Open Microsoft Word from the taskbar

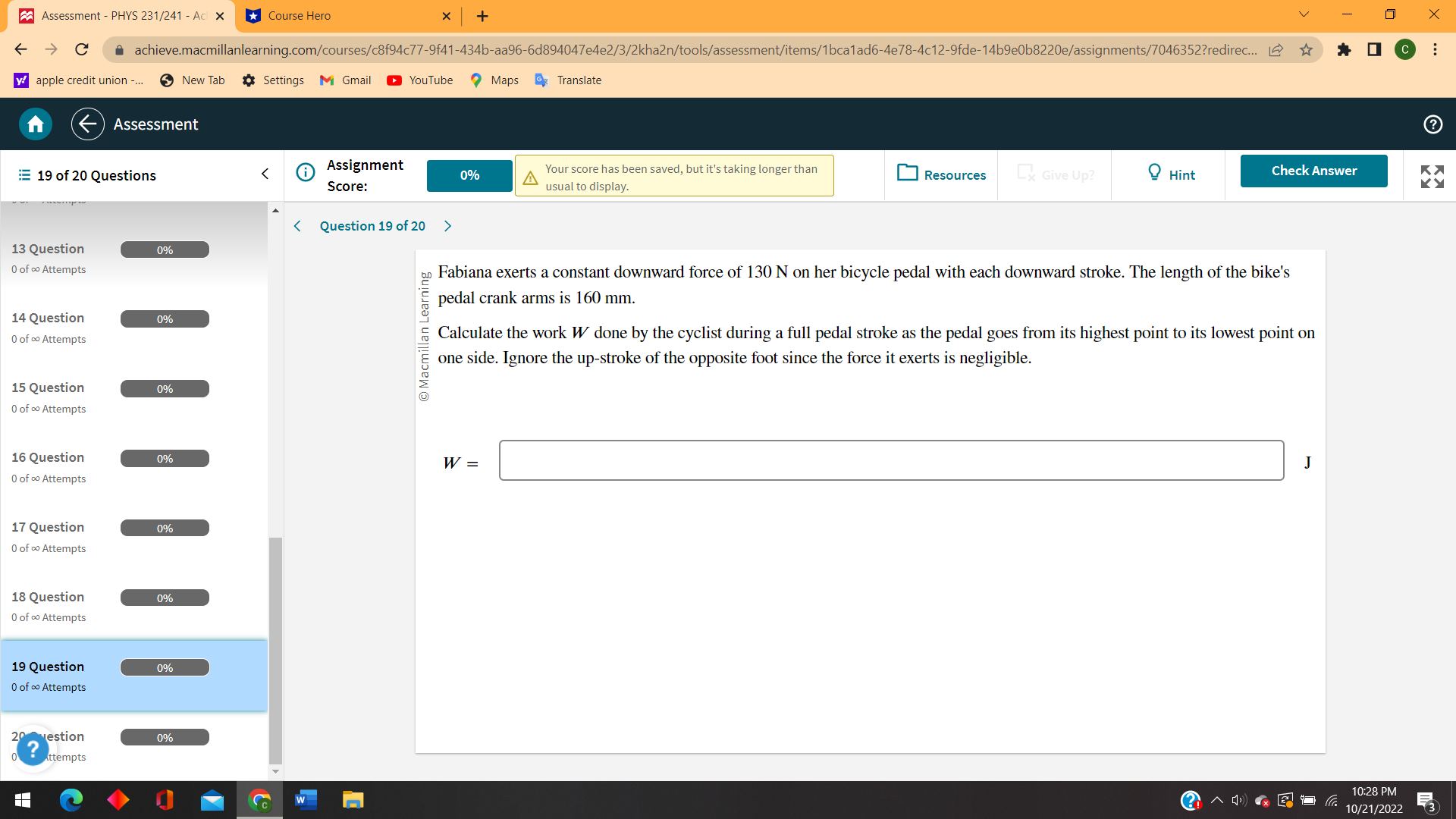(x=306, y=800)
